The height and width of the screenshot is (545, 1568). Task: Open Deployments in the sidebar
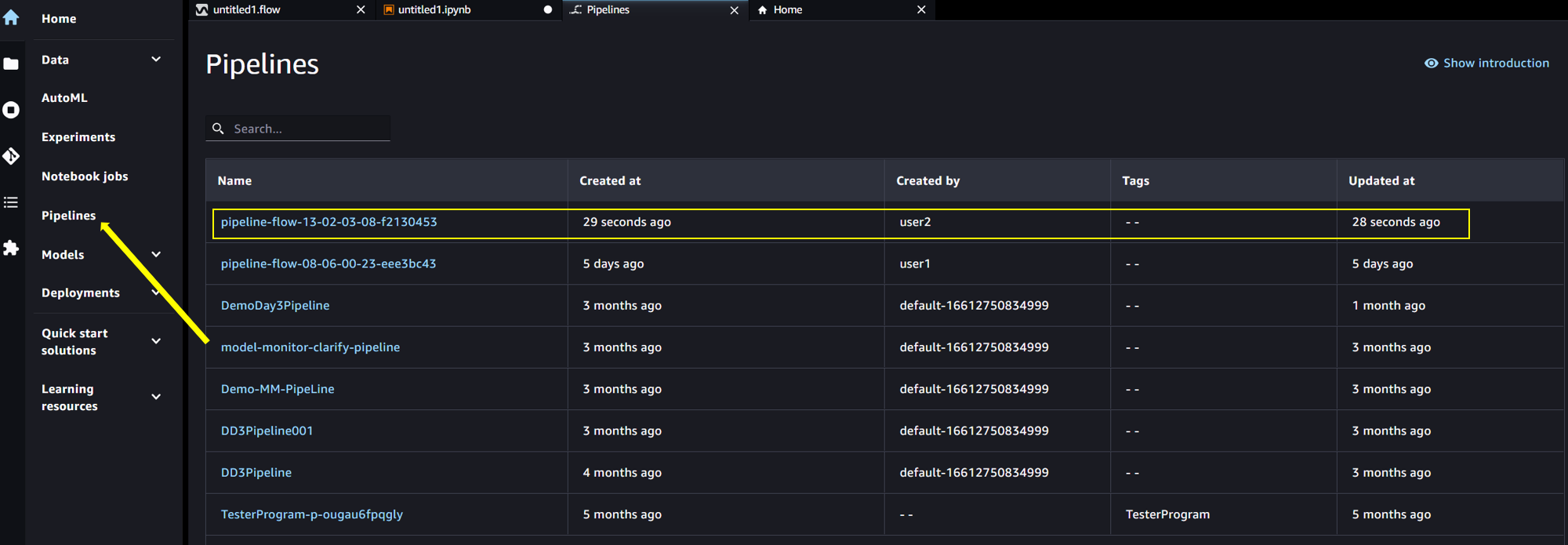coord(81,293)
